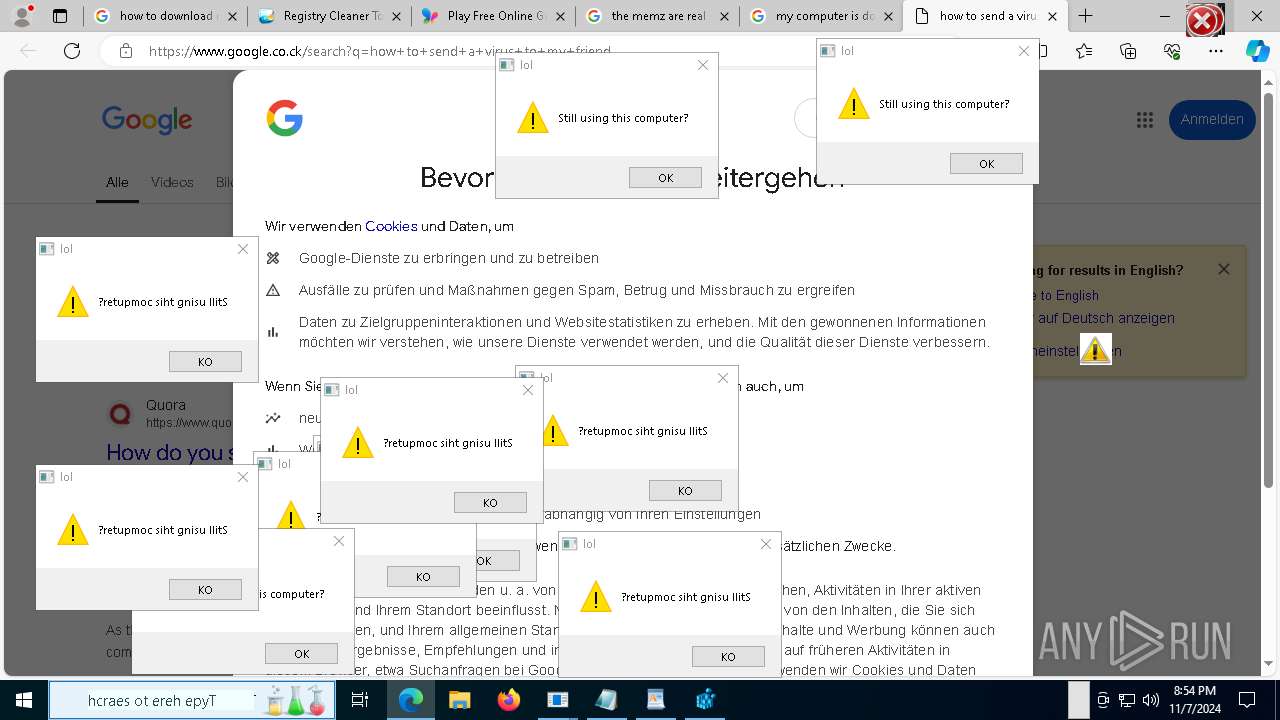Open the tab actions menu icon
This screenshot has width=1280, height=720.
point(60,16)
